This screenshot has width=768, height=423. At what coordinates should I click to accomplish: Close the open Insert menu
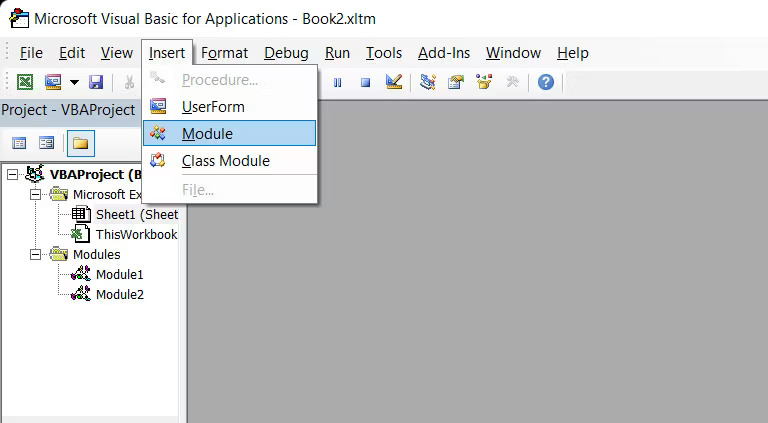click(167, 52)
